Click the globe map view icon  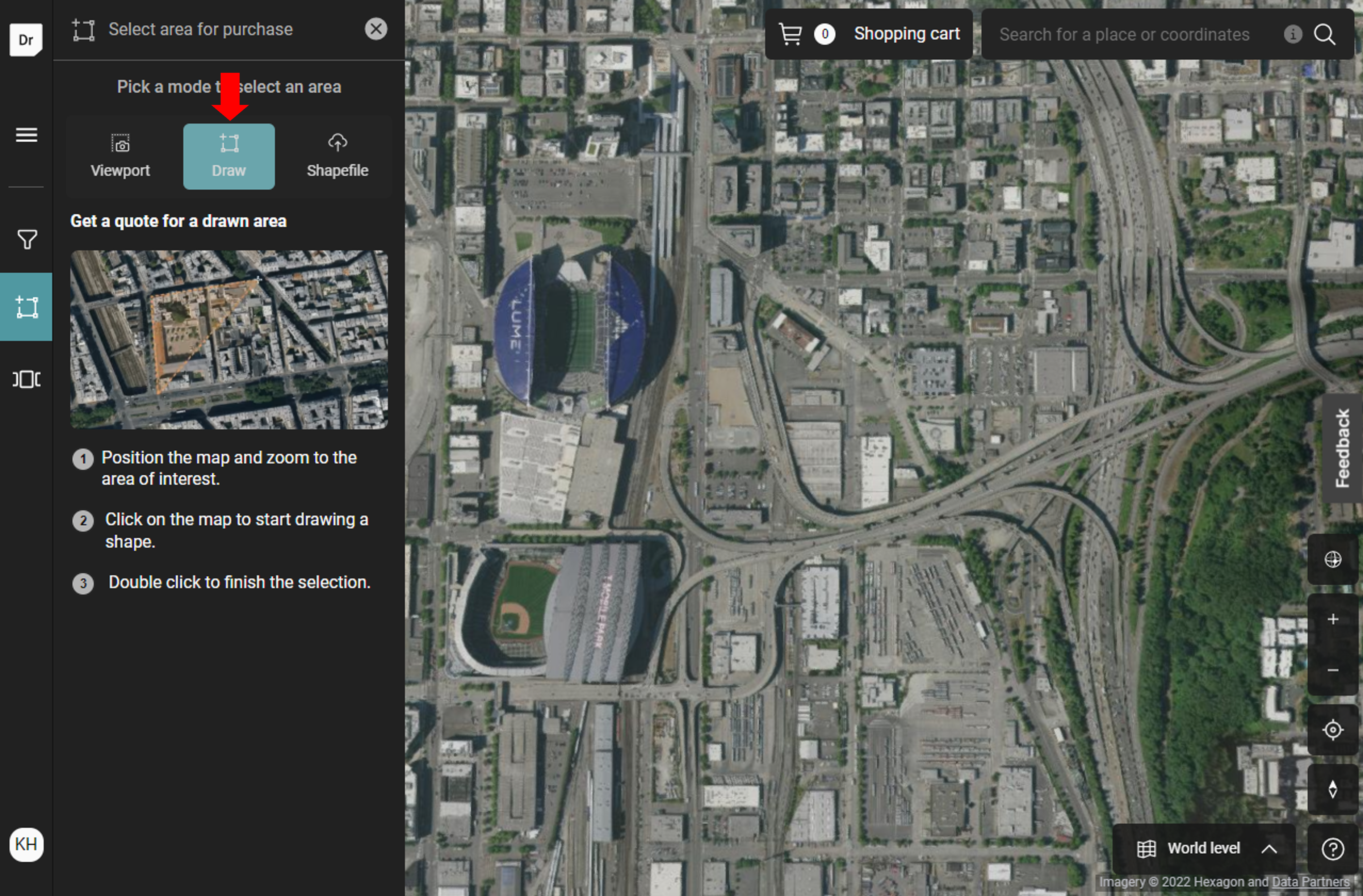pyautogui.click(x=1333, y=559)
